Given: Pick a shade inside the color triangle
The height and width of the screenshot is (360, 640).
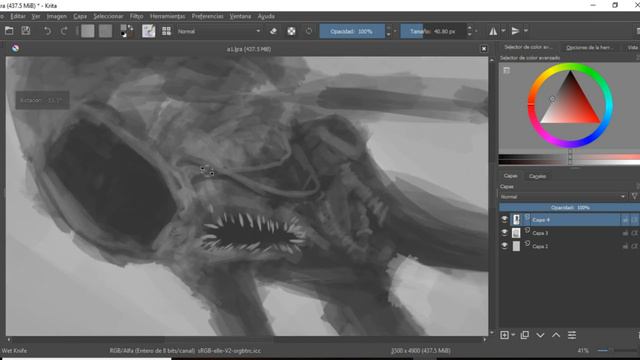Looking at the screenshot, I should pos(570,104).
